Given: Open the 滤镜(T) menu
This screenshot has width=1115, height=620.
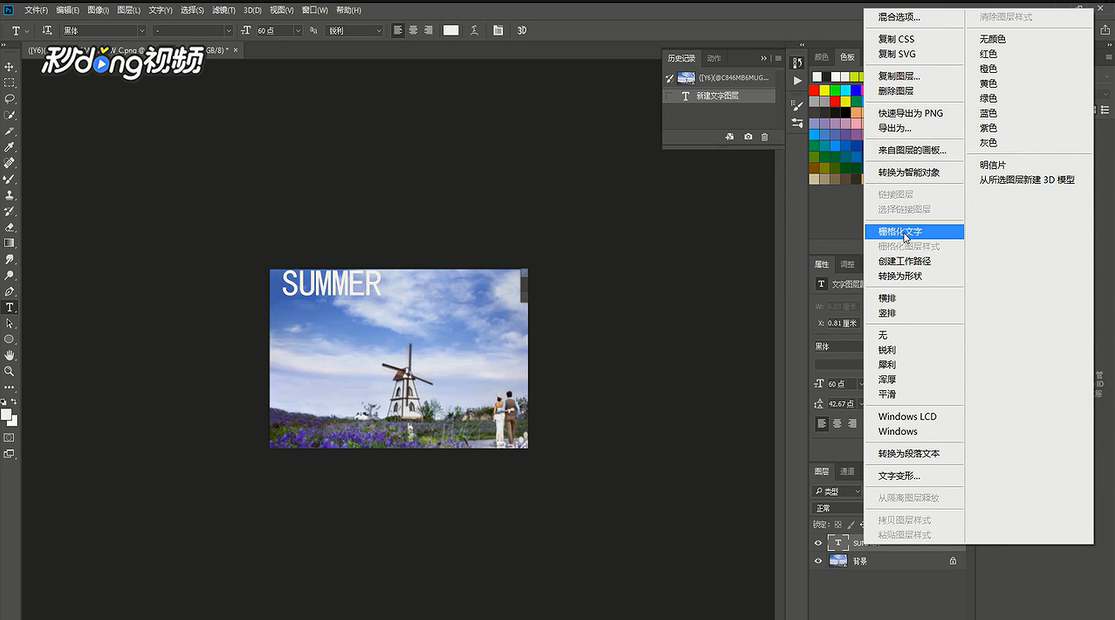Looking at the screenshot, I should pyautogui.click(x=223, y=10).
